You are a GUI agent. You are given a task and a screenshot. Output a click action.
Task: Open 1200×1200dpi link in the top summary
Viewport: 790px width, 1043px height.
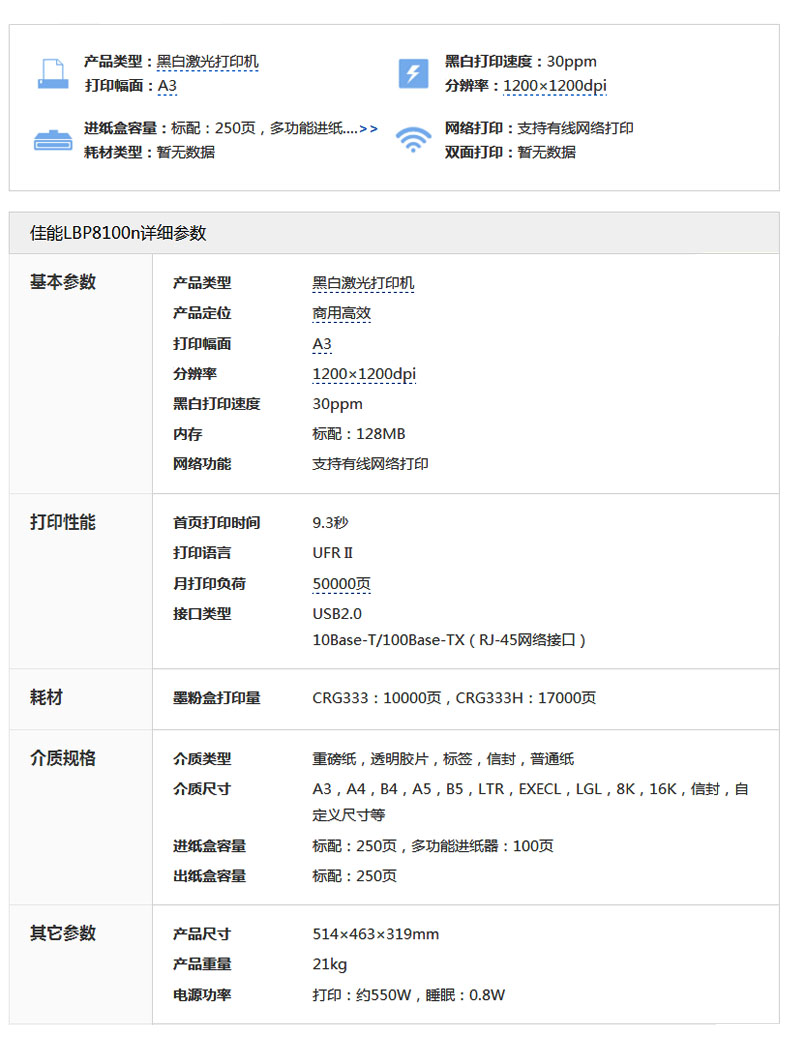pyautogui.click(x=554, y=86)
